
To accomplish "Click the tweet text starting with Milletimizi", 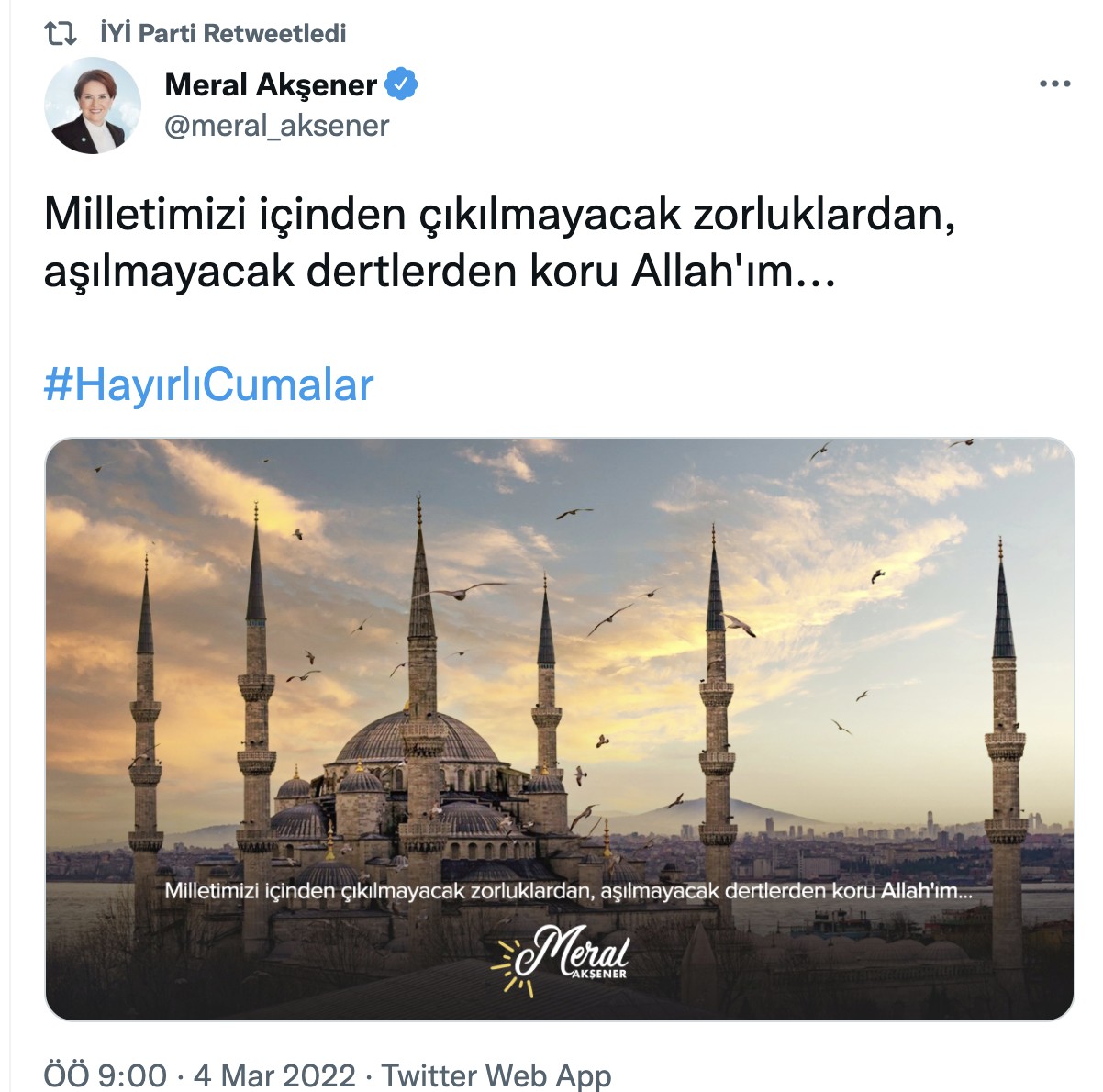I will (500, 215).
